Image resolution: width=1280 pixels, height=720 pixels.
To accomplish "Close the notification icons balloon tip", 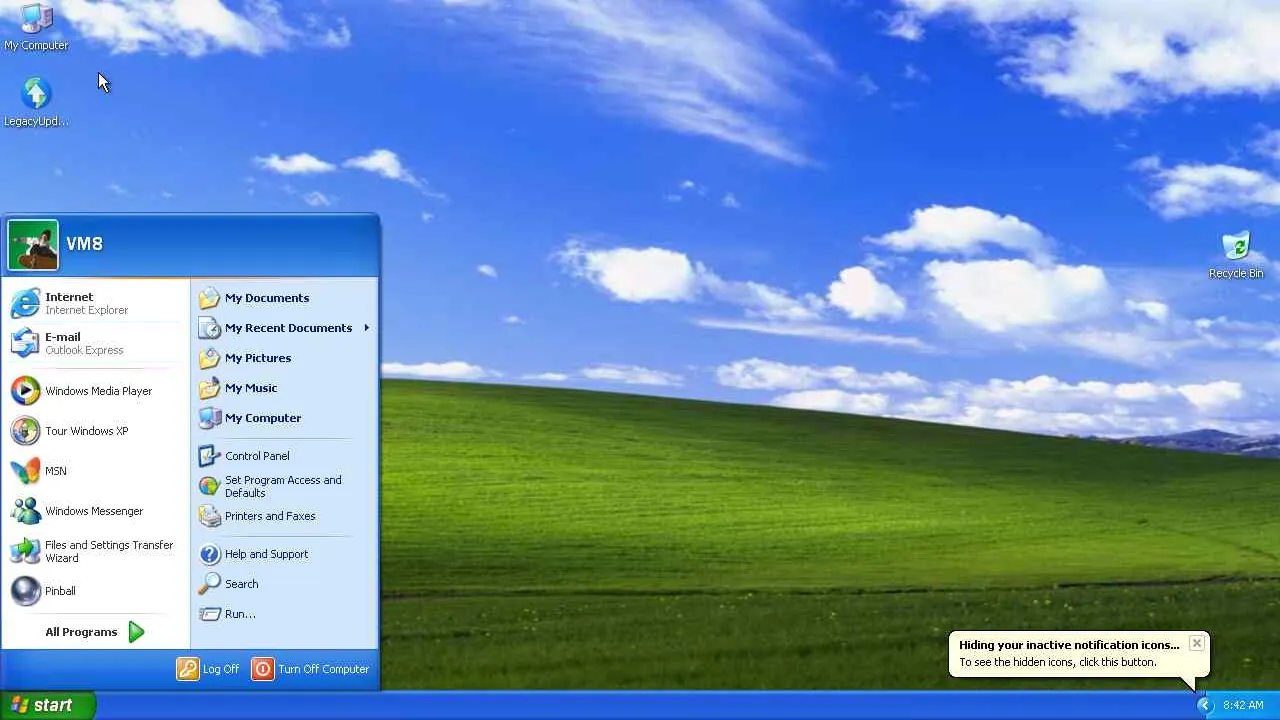I will tap(1196, 643).
